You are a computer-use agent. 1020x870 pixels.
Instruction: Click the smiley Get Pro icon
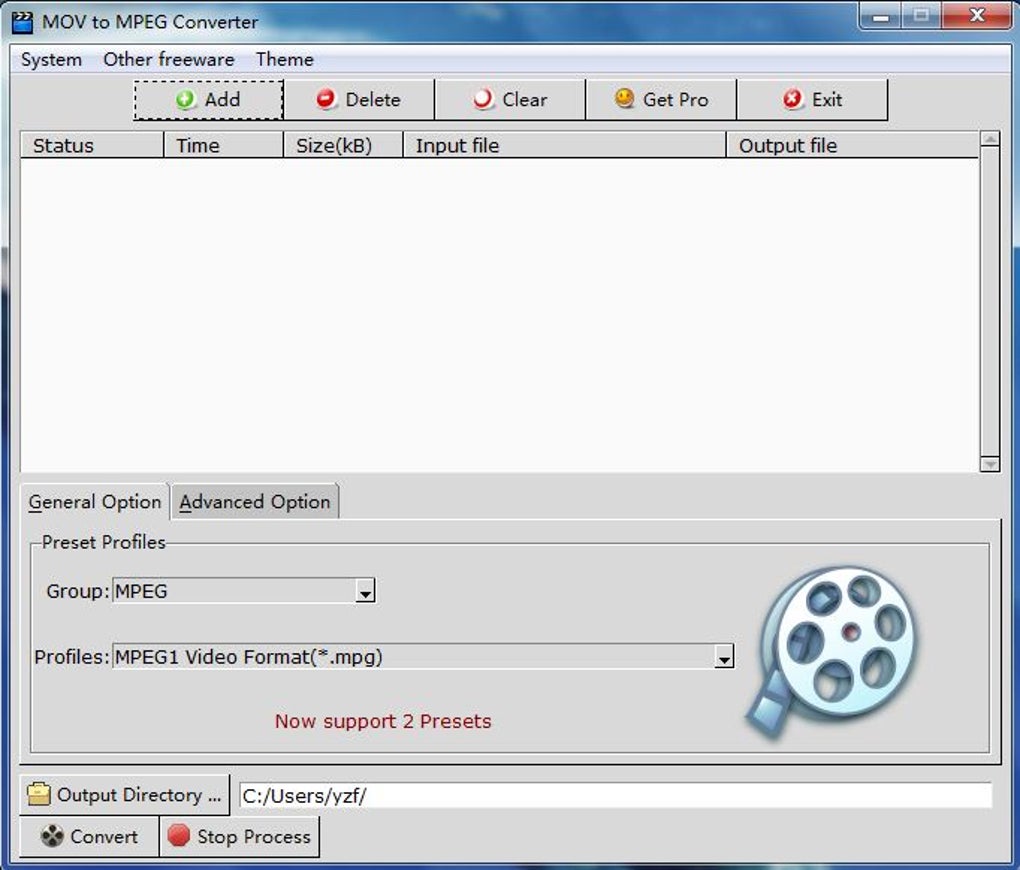click(x=624, y=99)
